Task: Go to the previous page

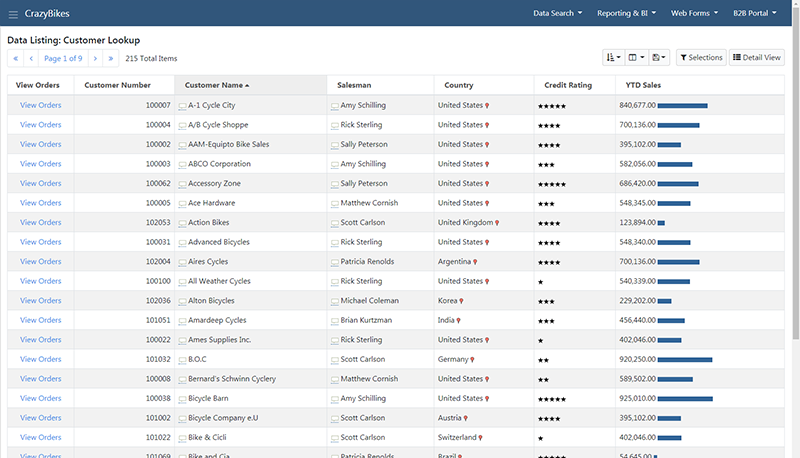Action: [x=31, y=58]
